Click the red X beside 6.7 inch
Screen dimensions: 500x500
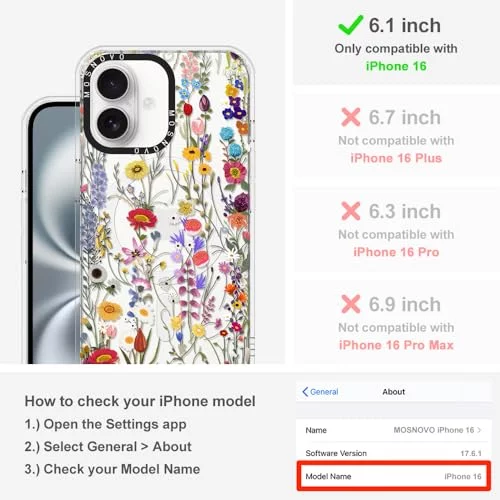tap(351, 117)
